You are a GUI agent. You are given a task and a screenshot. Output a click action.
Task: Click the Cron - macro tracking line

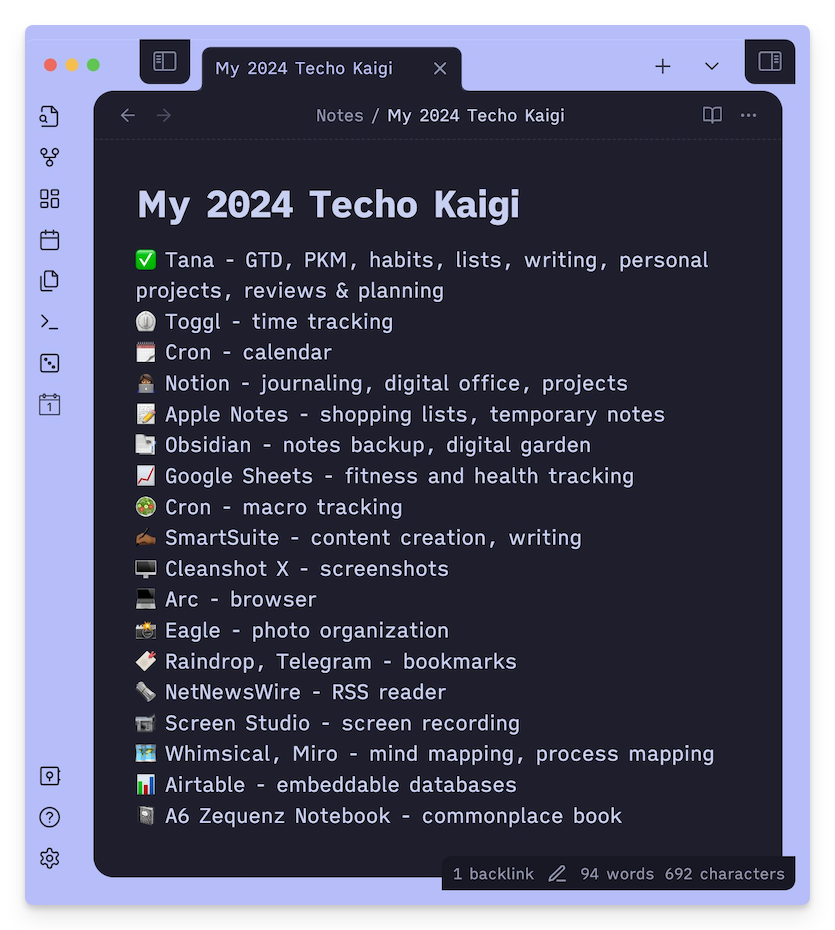(x=269, y=507)
